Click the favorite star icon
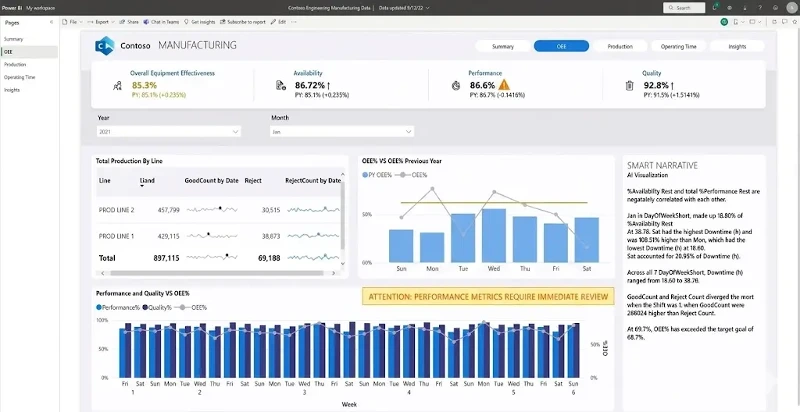 pyautogui.click(x=793, y=22)
